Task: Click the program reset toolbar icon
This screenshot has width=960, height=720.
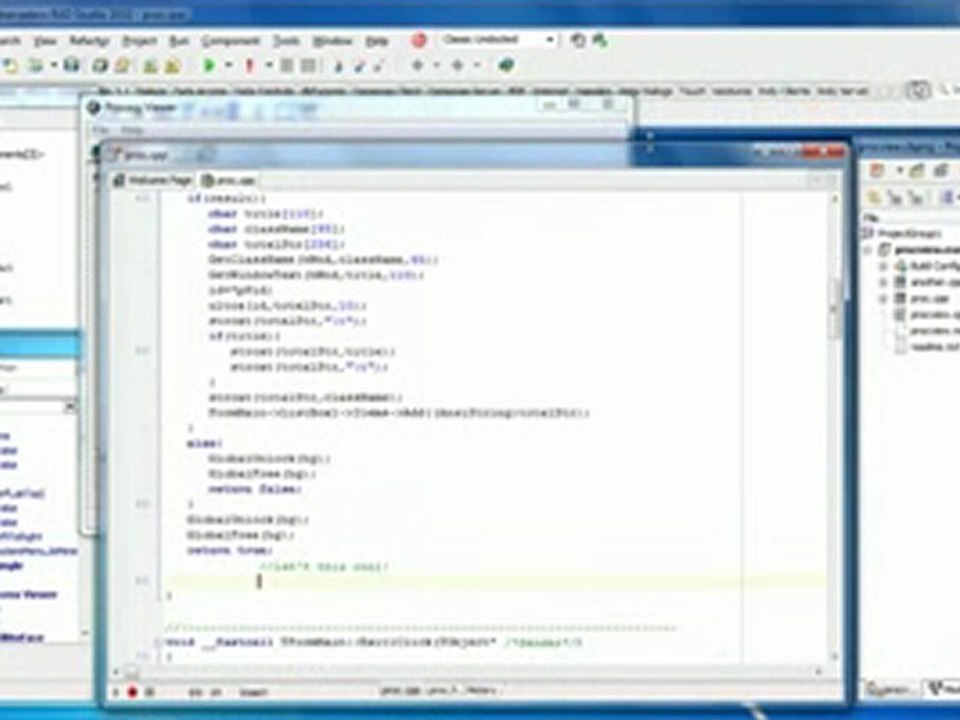Action: tap(309, 65)
